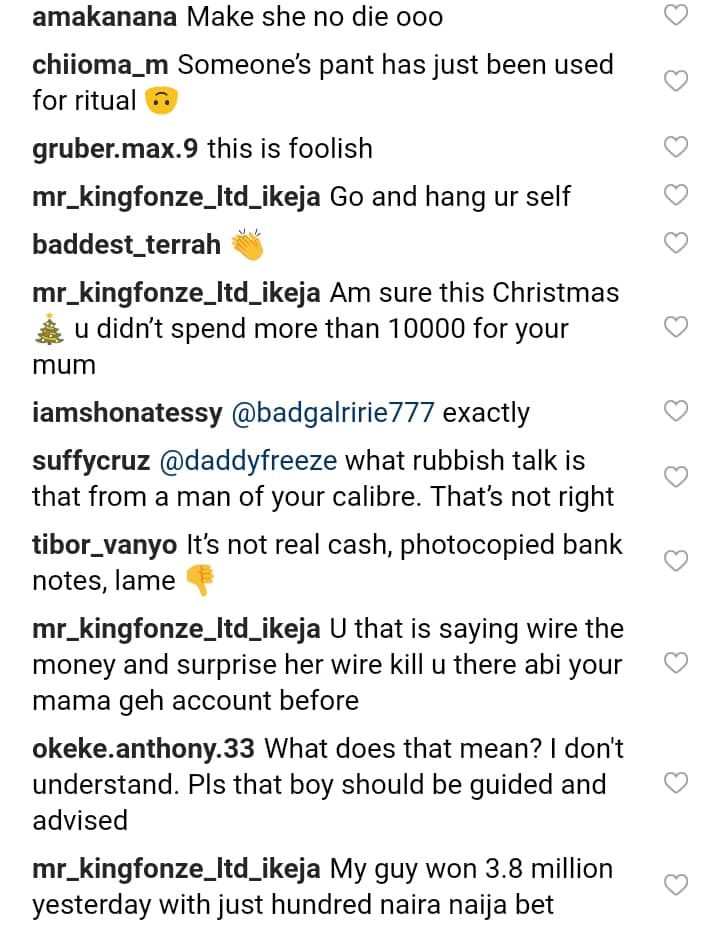The height and width of the screenshot is (926, 711).
Task: Tap heart on chiioma_m's ritual comment
Action: 677,82
